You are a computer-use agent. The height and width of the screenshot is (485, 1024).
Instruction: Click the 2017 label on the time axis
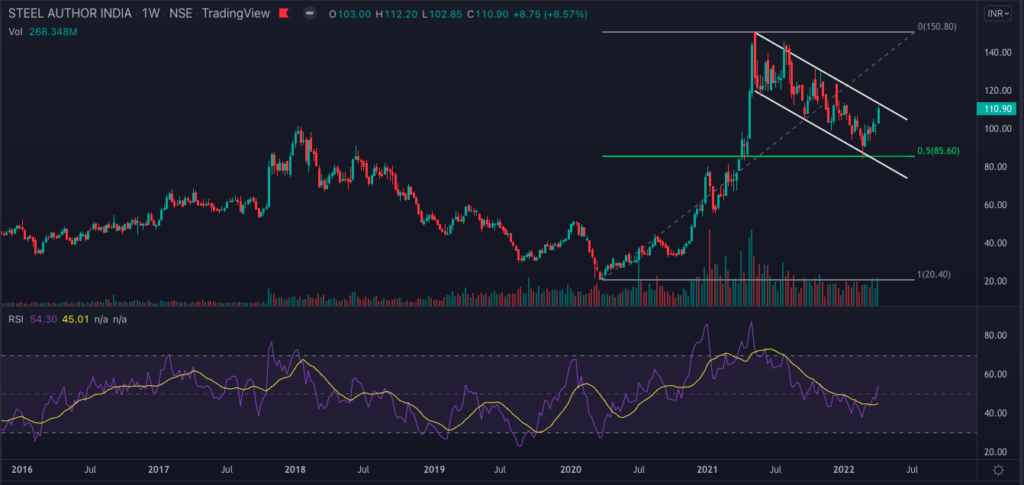coord(159,469)
